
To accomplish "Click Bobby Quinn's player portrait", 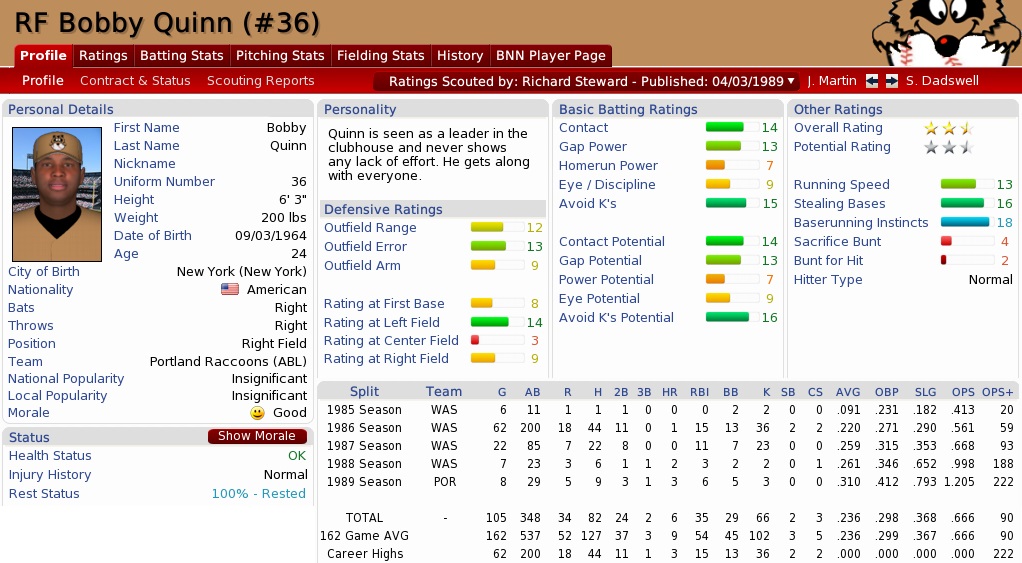I will tap(57, 194).
